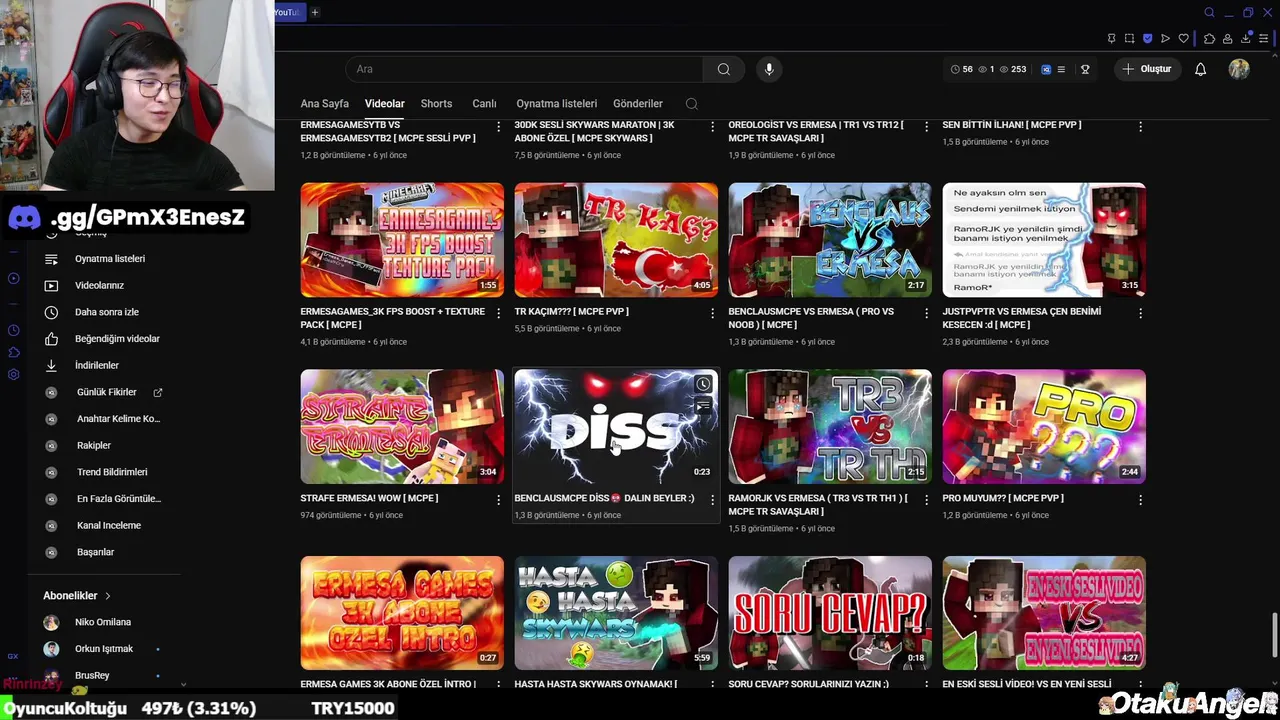Open HASTA HASTA SKYWARS video thumbnail

click(616, 613)
